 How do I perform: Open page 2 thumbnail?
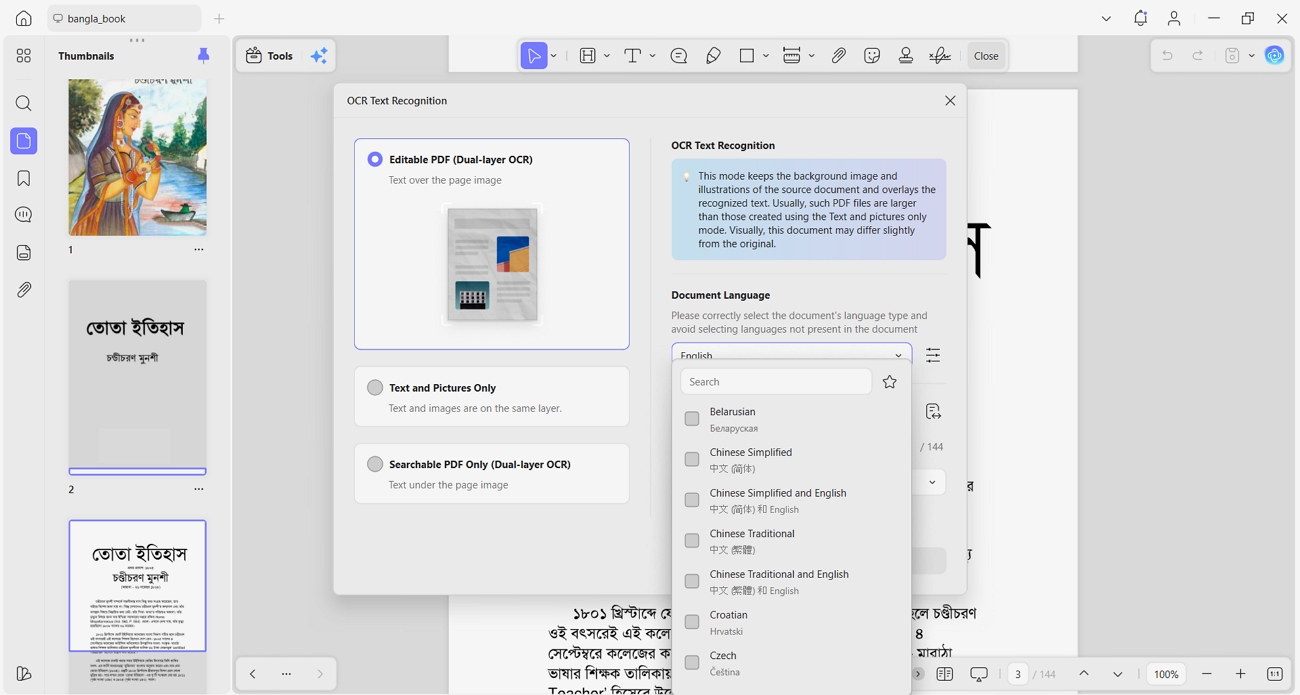coord(138,377)
